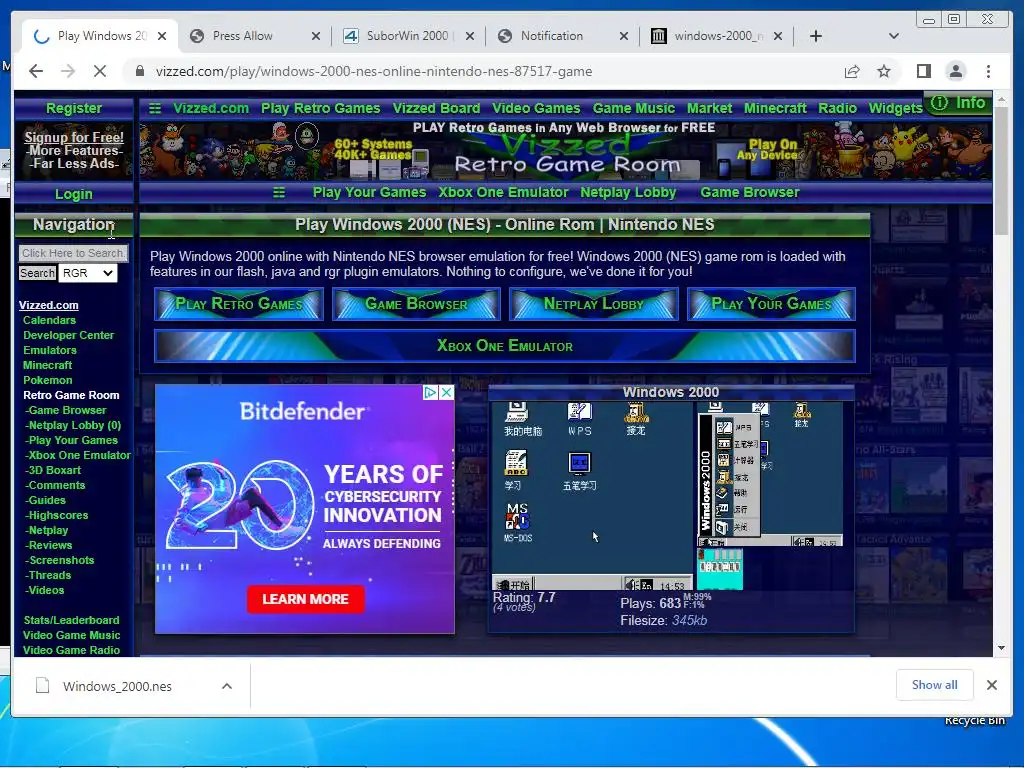Open the Netplay Lobby link in second menu bar
The width and height of the screenshot is (1024, 768).
pyautogui.click(x=628, y=193)
